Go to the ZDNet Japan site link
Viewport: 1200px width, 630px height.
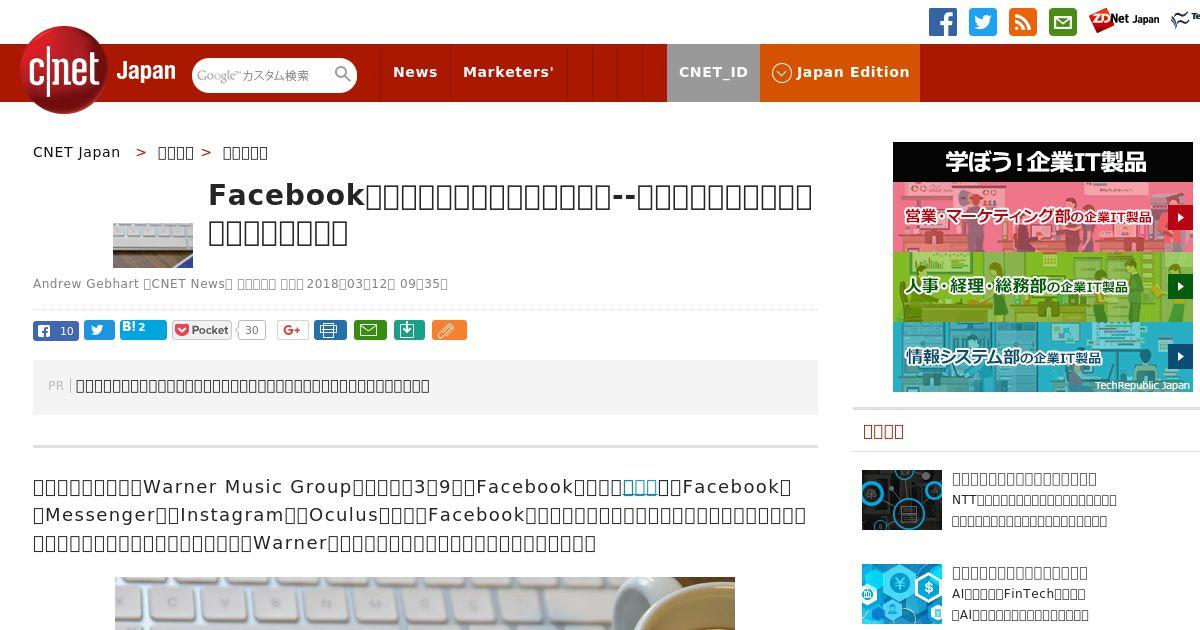click(1124, 20)
